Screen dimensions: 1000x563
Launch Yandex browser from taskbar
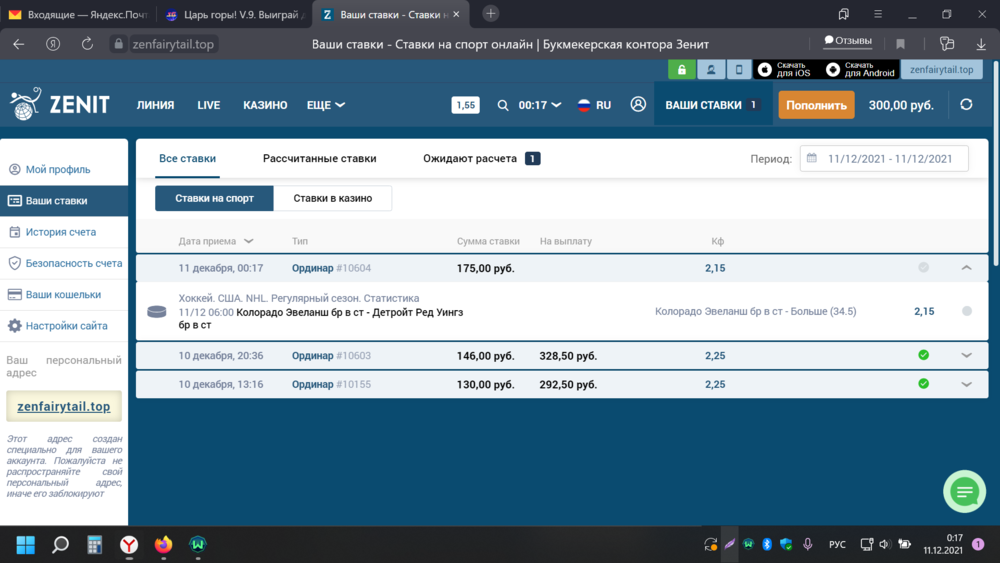click(129, 545)
